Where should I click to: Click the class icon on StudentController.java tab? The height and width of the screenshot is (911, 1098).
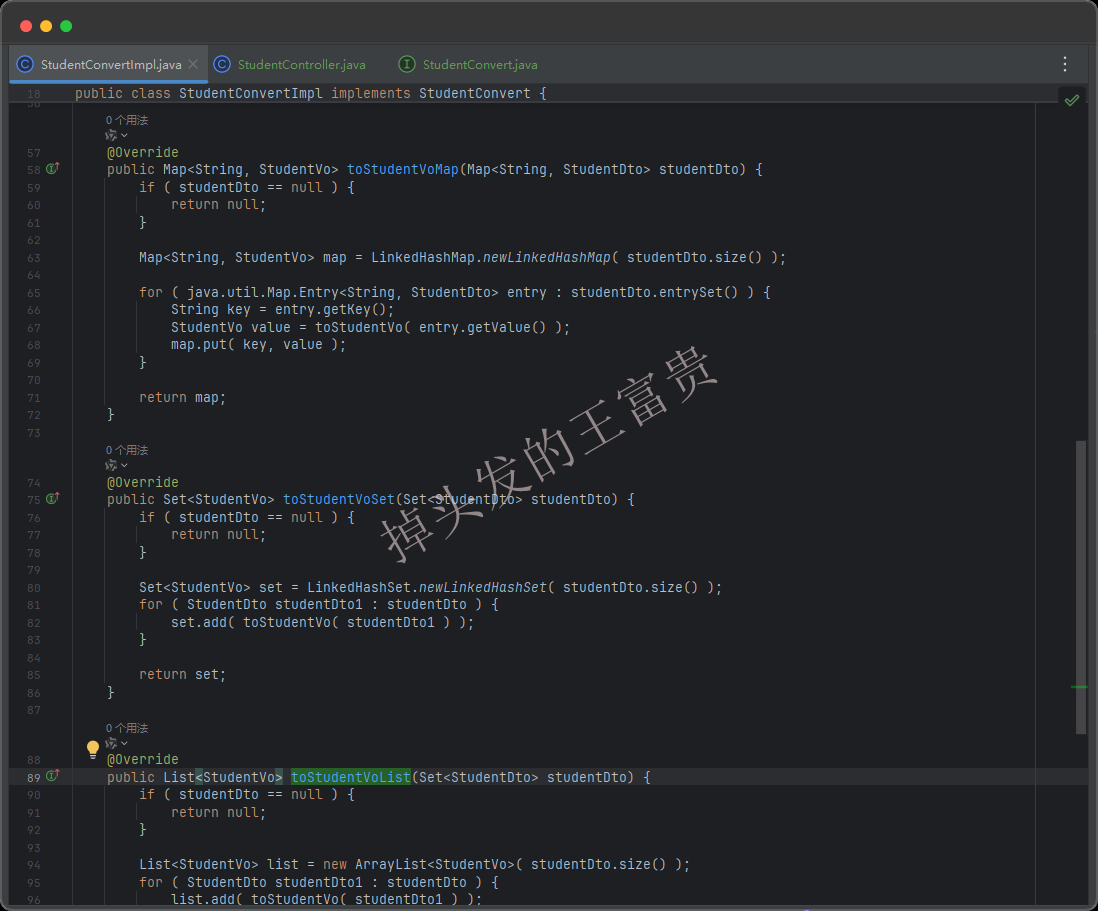(x=222, y=64)
